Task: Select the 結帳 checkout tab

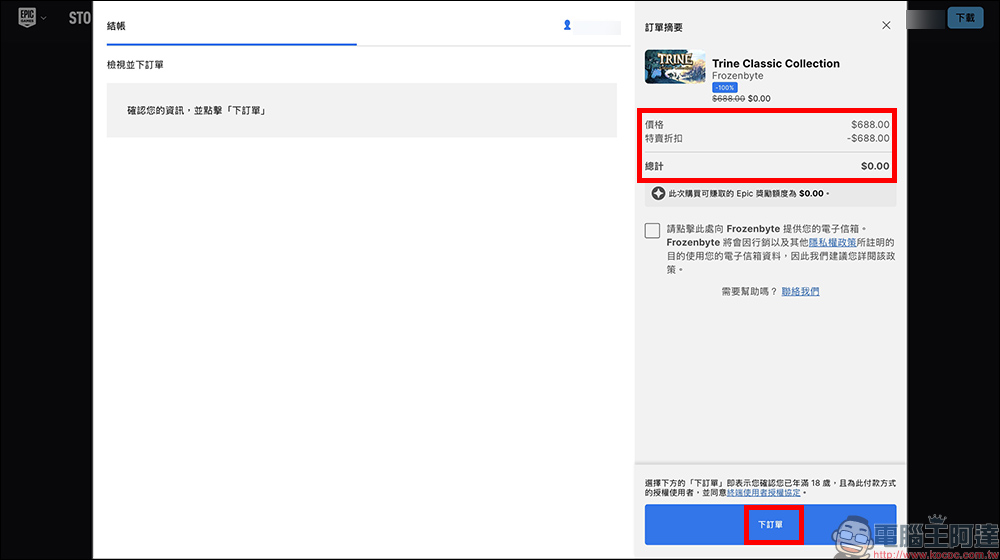Action: pyautogui.click(x=117, y=26)
